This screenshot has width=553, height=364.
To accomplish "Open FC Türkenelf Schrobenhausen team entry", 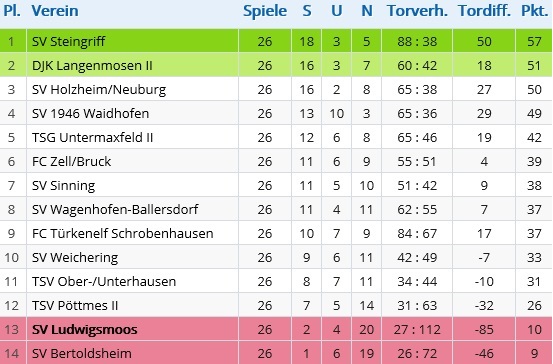I will tap(122, 233).
